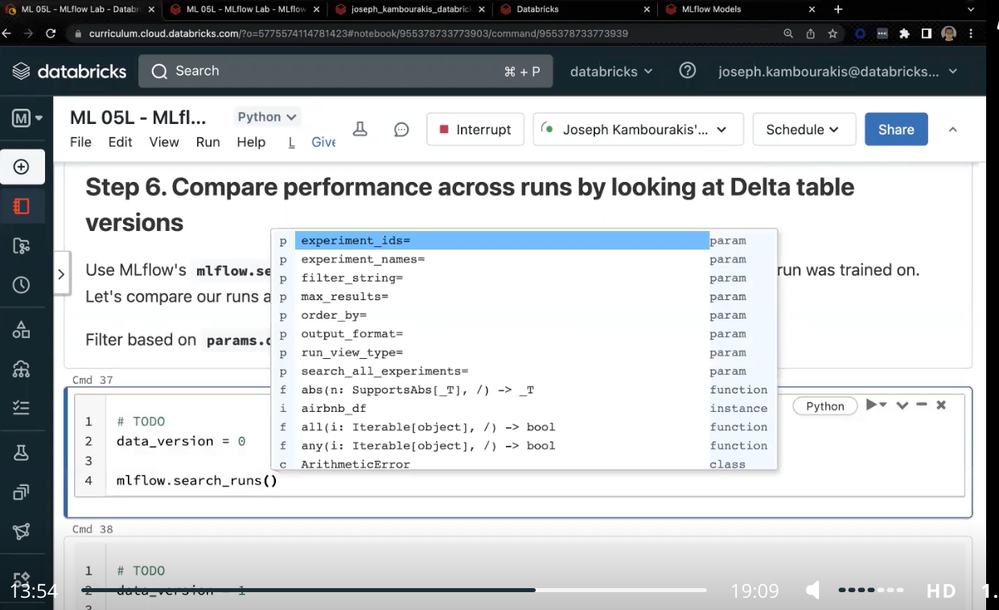Viewport: 999px width, 610px height.
Task: Open the comments bubble icon
Action: pos(401,129)
